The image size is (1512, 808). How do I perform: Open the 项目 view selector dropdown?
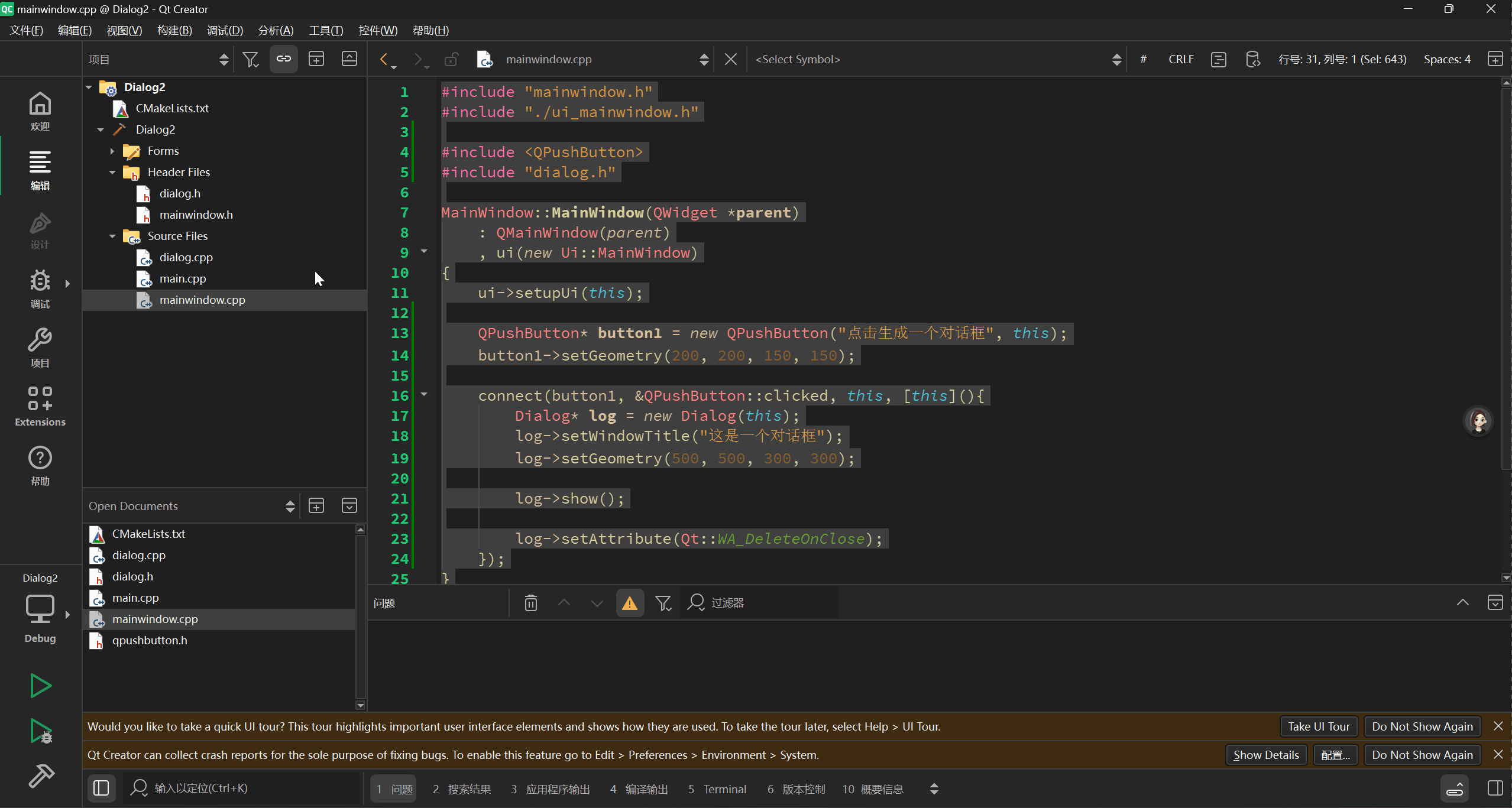[158, 59]
